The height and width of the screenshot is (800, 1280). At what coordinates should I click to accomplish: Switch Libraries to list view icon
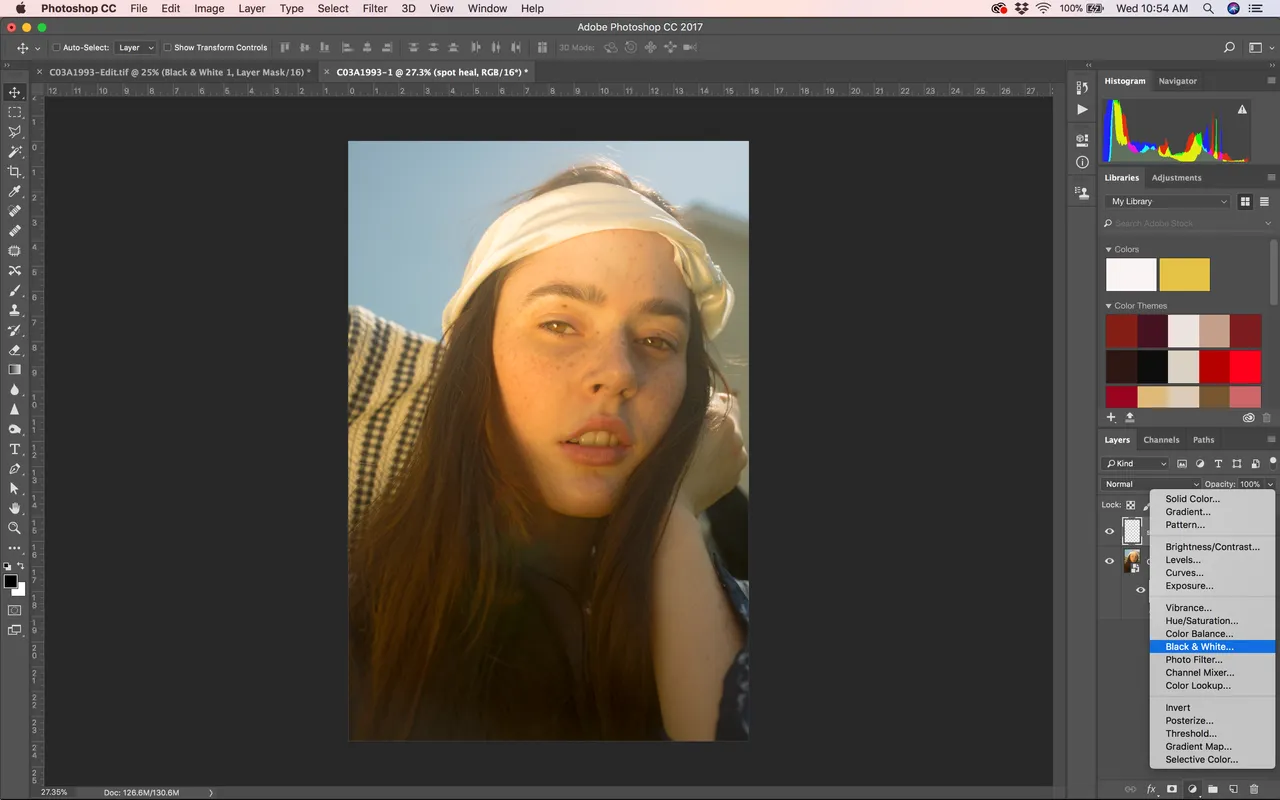point(1264,201)
